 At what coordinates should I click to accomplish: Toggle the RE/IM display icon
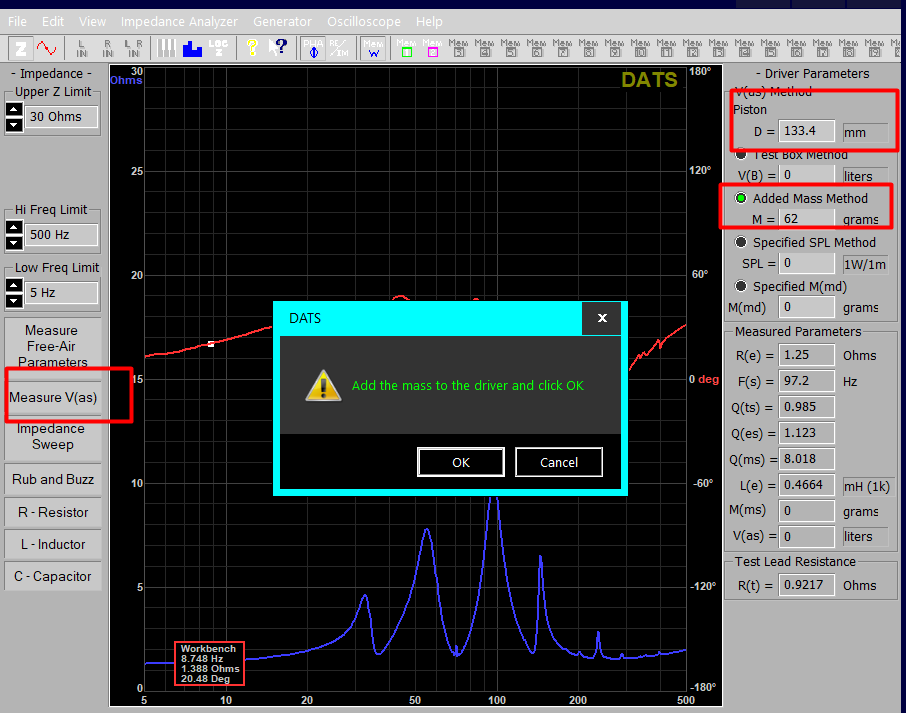339,48
